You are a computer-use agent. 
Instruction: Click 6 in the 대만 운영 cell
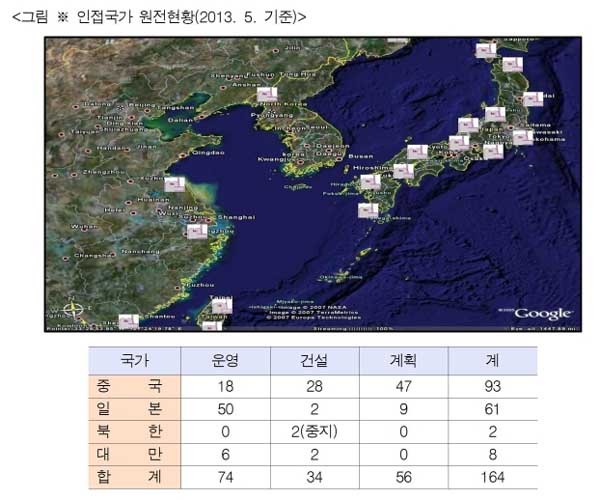[x=225, y=454]
